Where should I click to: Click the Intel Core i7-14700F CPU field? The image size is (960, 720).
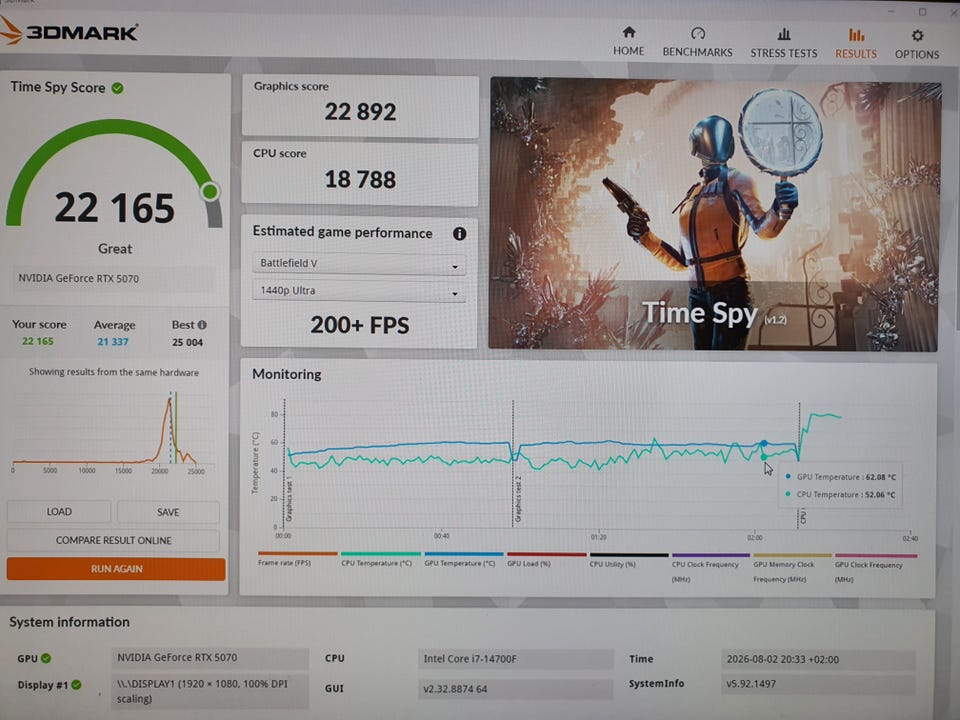tap(516, 659)
